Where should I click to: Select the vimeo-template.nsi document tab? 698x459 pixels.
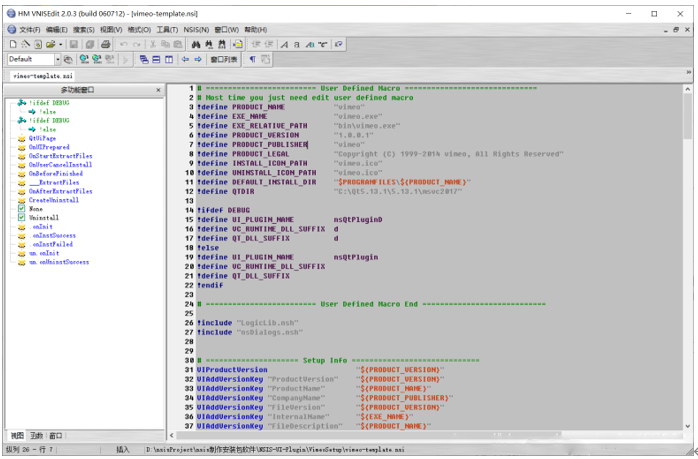click(43, 76)
